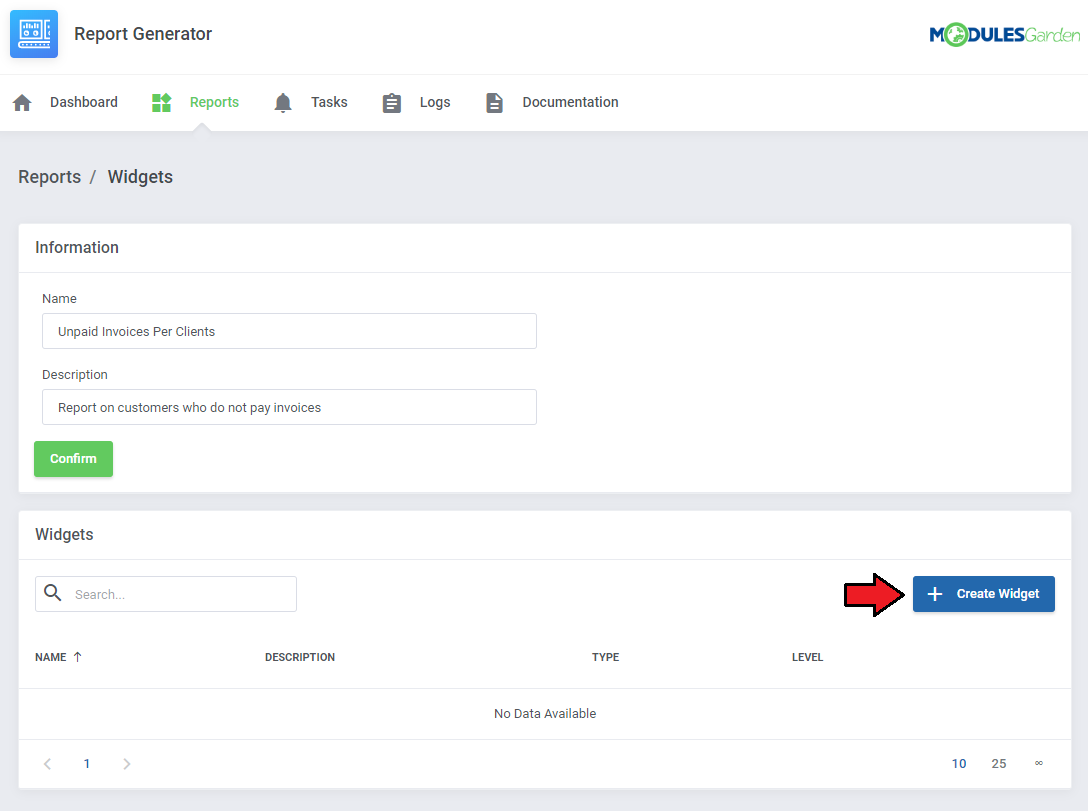This screenshot has height=811, width=1088.
Task: Switch to the Tasks tab
Action: tap(329, 102)
